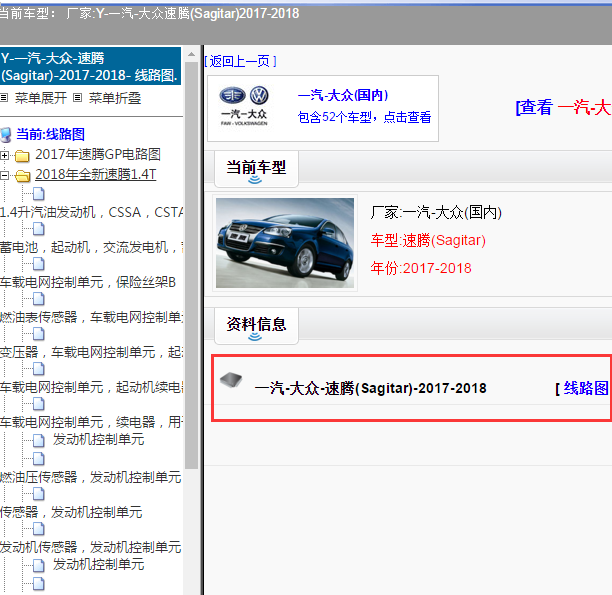Click the sidebar scrollbar up arrow

click(x=191, y=54)
